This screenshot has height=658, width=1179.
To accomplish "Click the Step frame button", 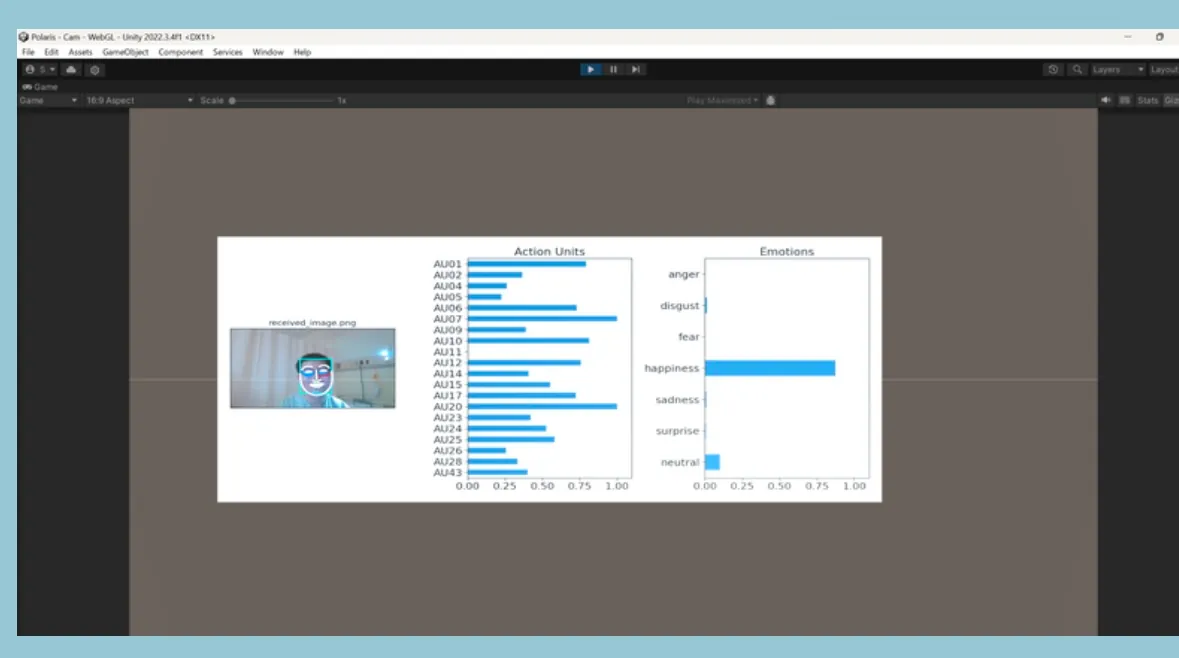I will (635, 70).
